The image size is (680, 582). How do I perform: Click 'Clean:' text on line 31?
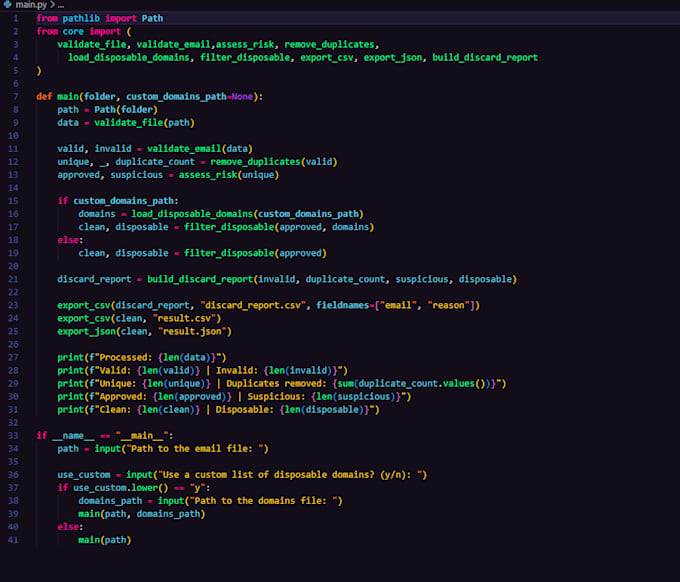[115, 409]
